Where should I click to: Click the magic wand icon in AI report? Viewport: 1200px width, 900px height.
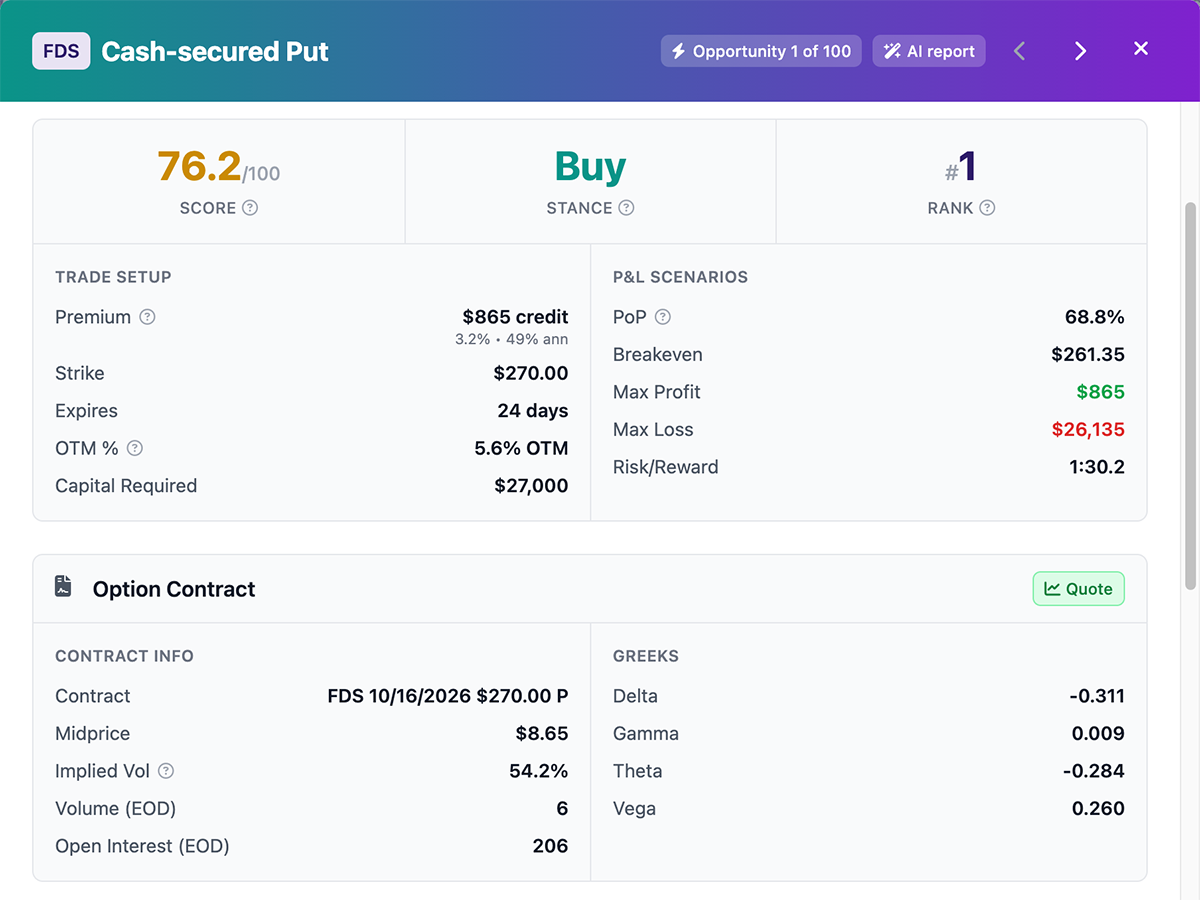pos(892,51)
